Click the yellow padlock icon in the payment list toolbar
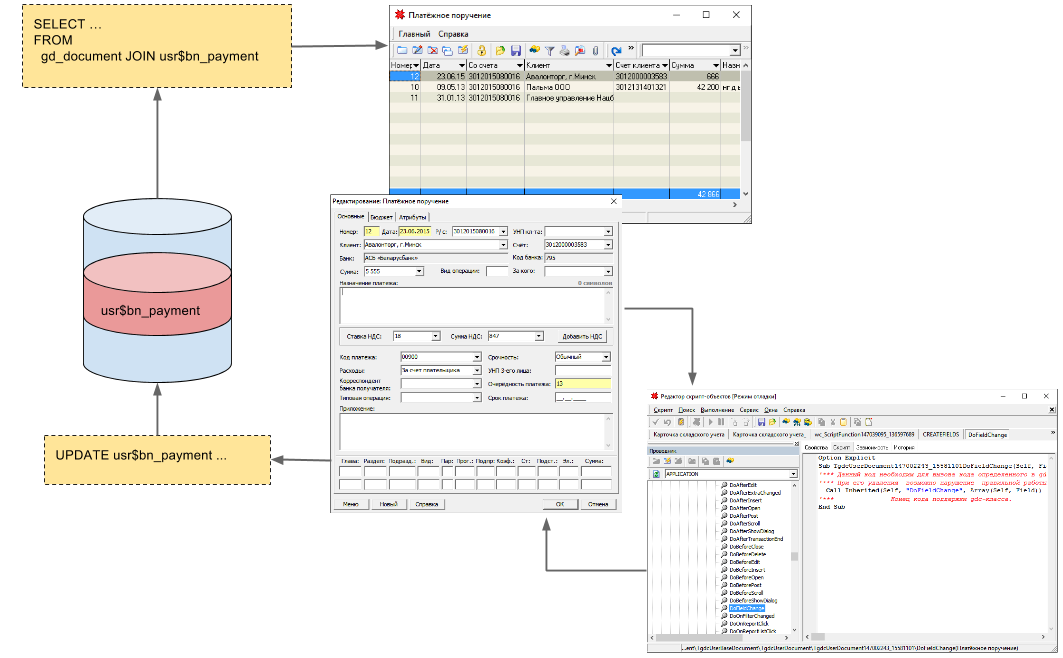The image size is (1063, 658). pyautogui.click(x=481, y=51)
